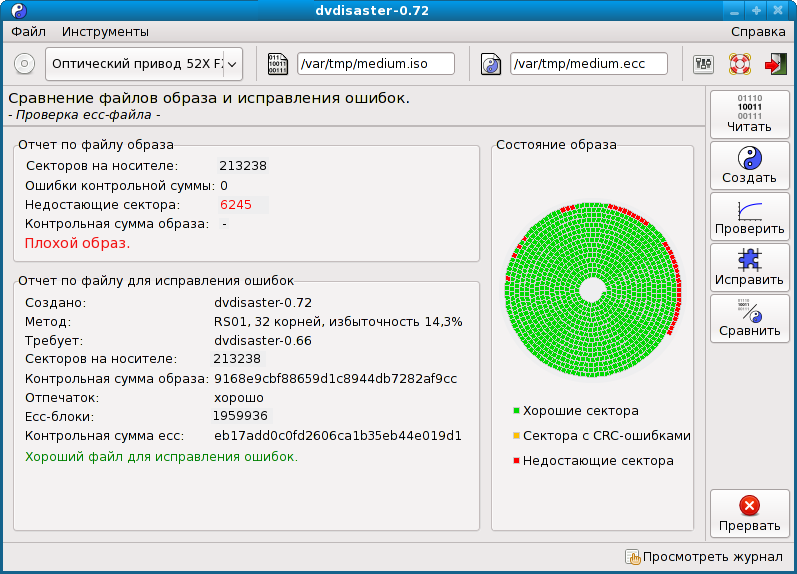Click the Создано value dvdisaster-0.72
The width and height of the screenshot is (797, 574).
[x=263, y=303]
